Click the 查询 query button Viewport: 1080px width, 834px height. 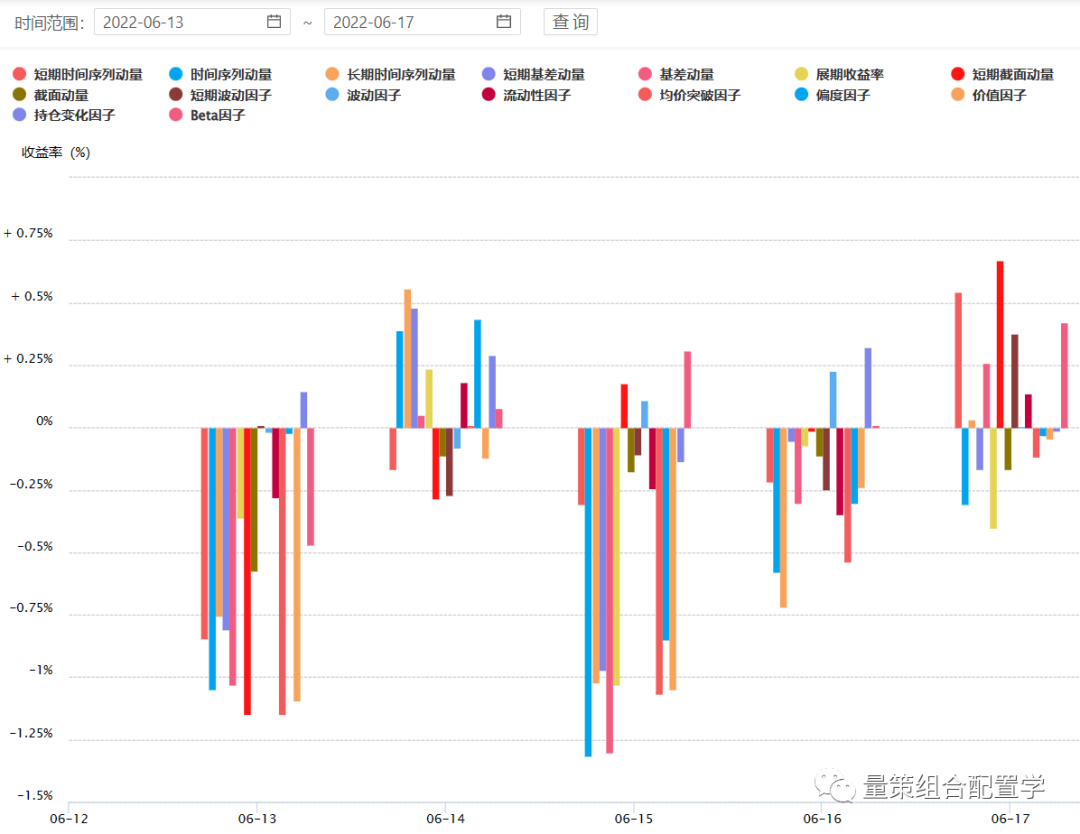click(x=570, y=22)
